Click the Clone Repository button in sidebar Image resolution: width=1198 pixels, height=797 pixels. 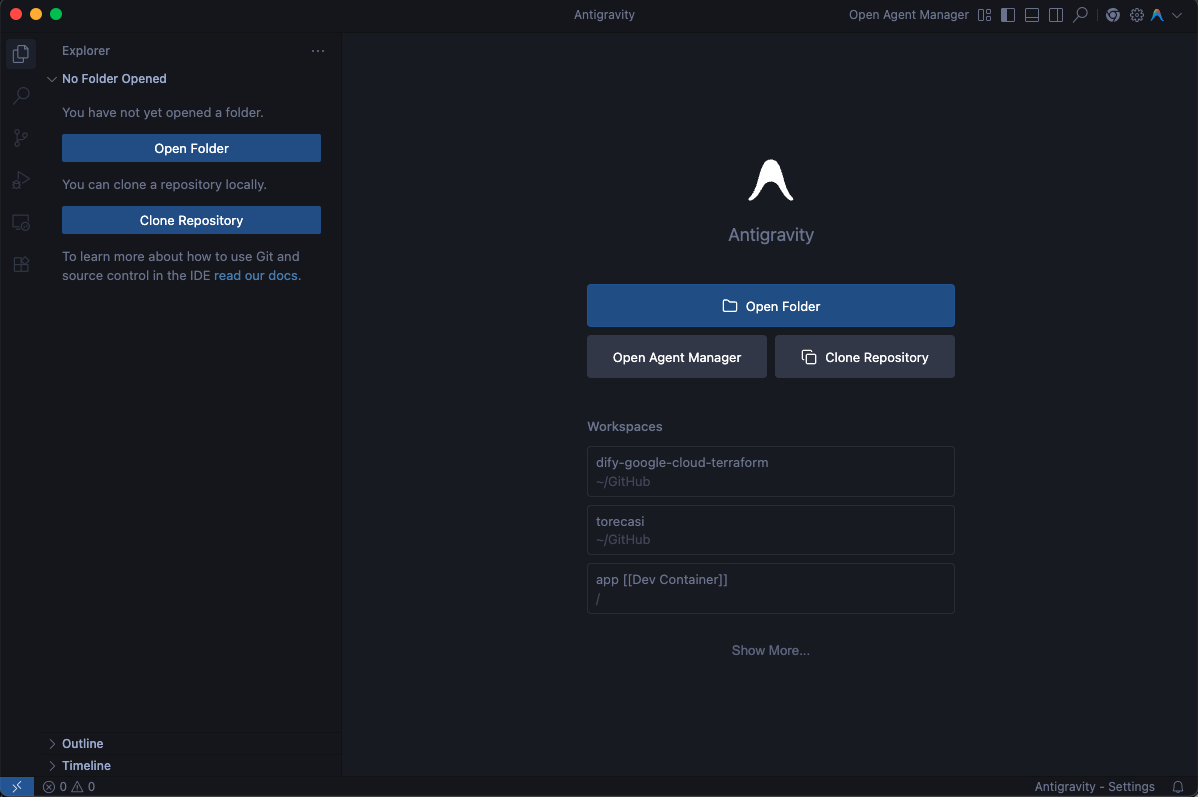(191, 220)
